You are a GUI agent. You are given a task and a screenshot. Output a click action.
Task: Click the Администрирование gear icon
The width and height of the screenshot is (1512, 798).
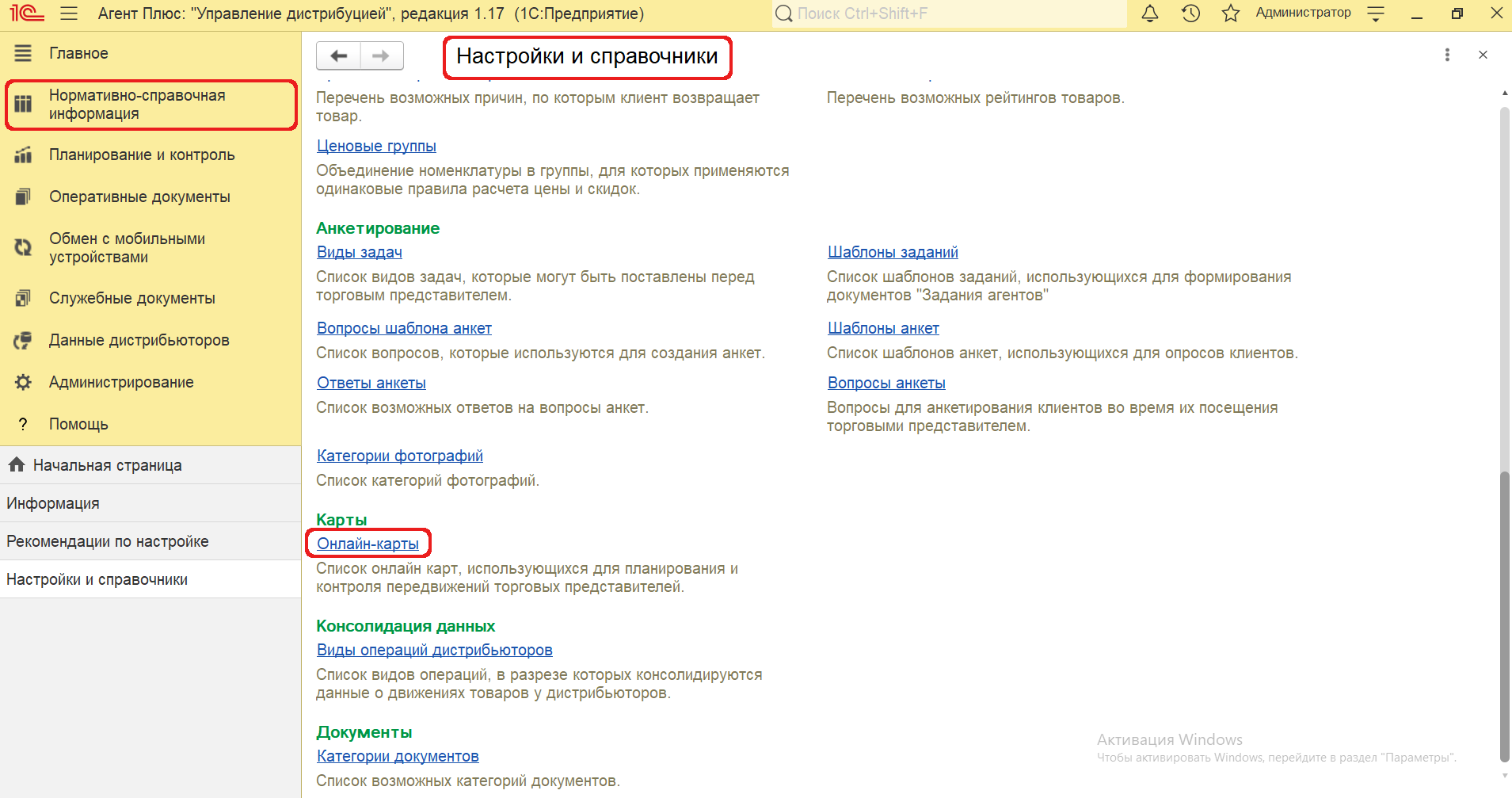coord(23,382)
